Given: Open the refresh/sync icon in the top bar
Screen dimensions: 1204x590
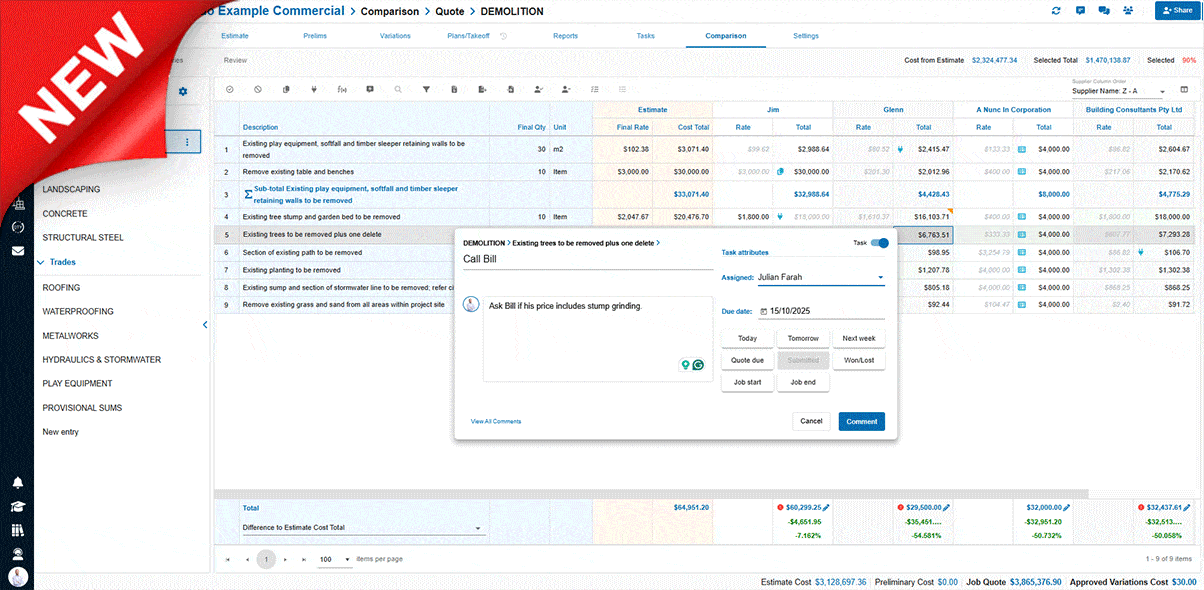Looking at the screenshot, I should [1056, 11].
